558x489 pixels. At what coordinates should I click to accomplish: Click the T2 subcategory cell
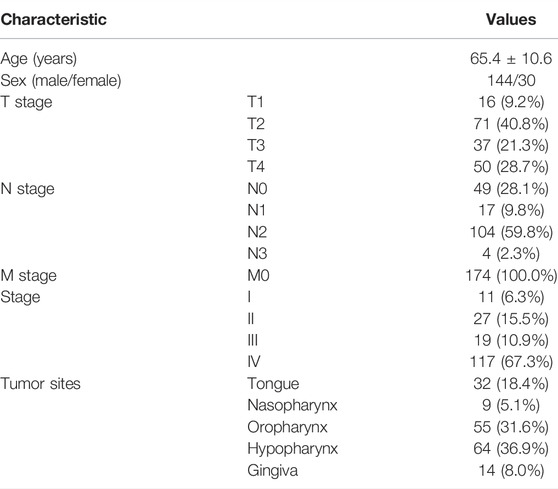256,124
